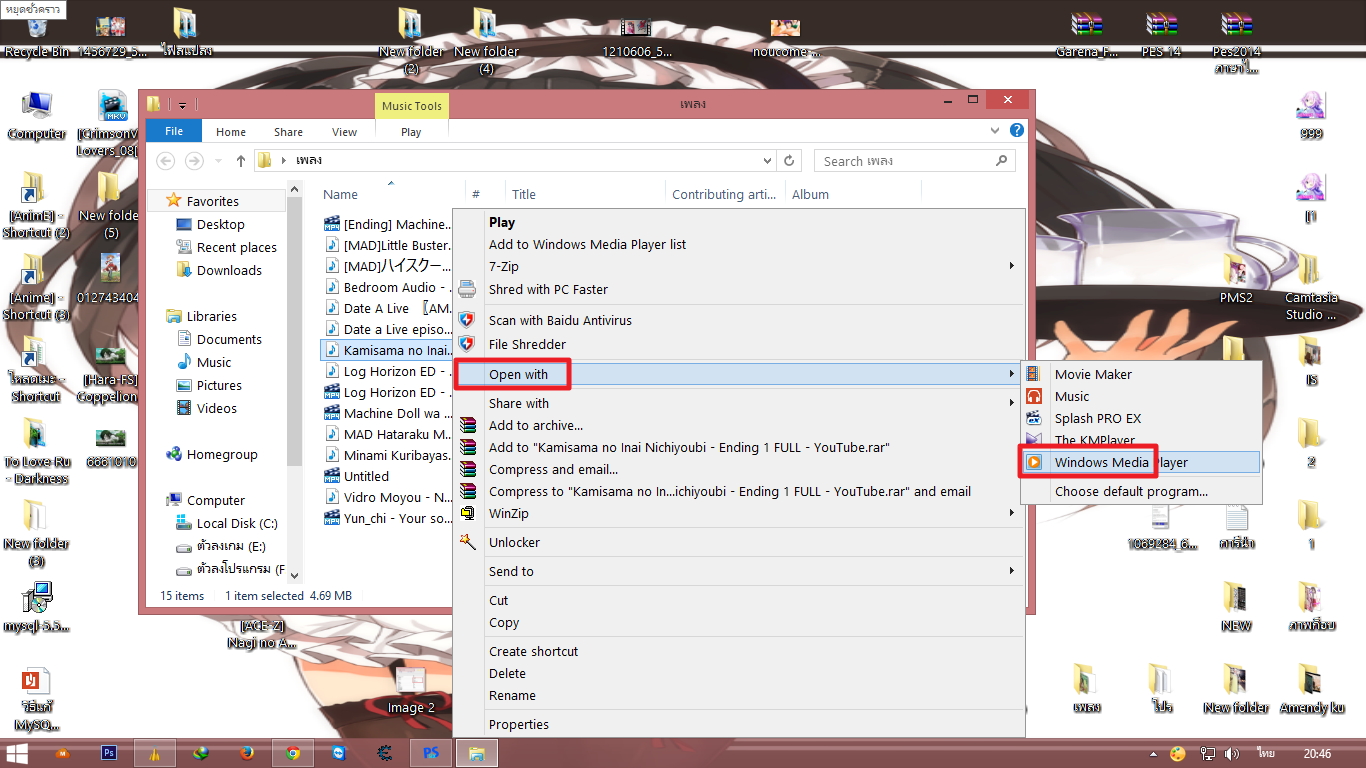Select the Minami Kuribayas file
The image size is (1366, 768).
pos(388,455)
